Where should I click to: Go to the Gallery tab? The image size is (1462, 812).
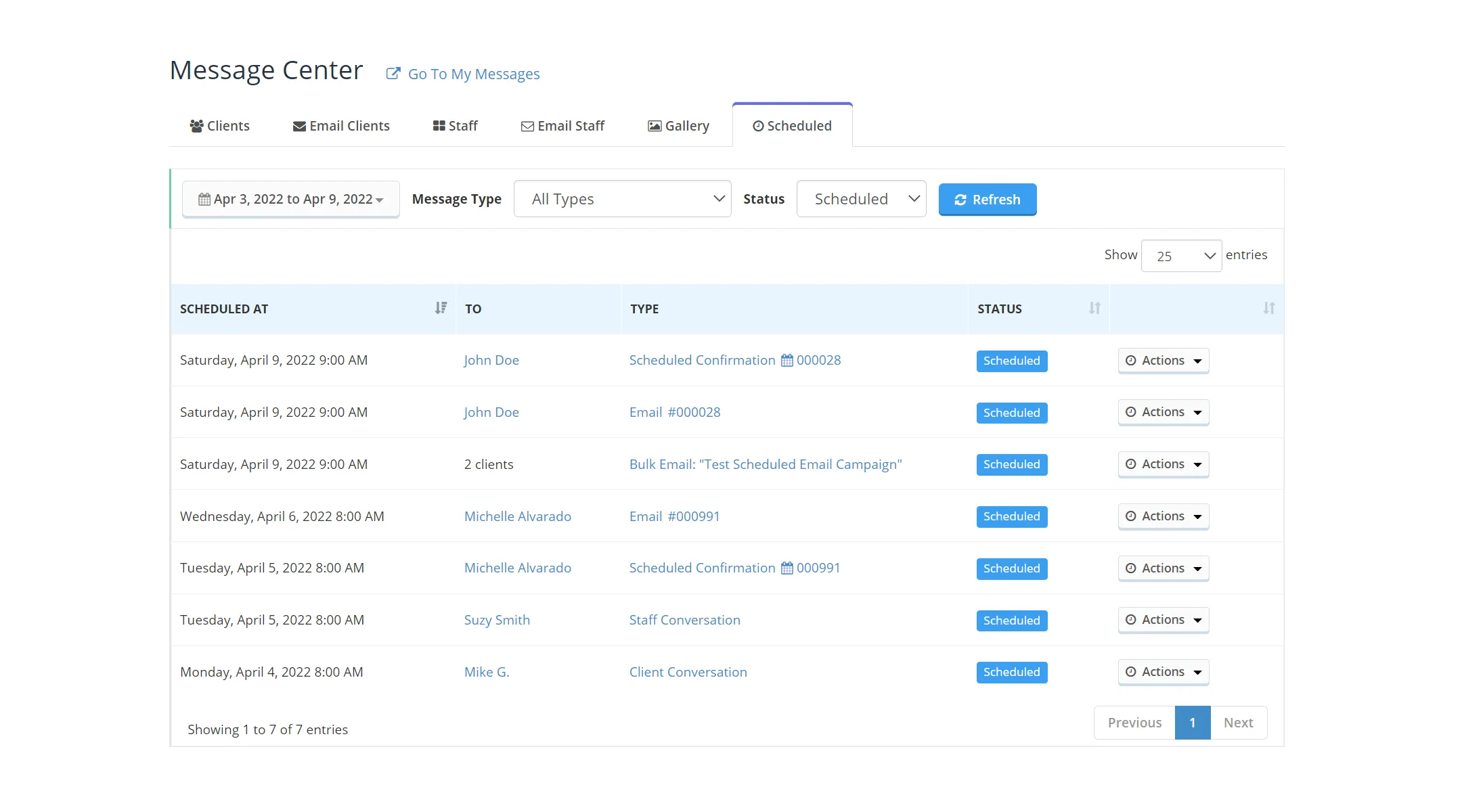678,126
